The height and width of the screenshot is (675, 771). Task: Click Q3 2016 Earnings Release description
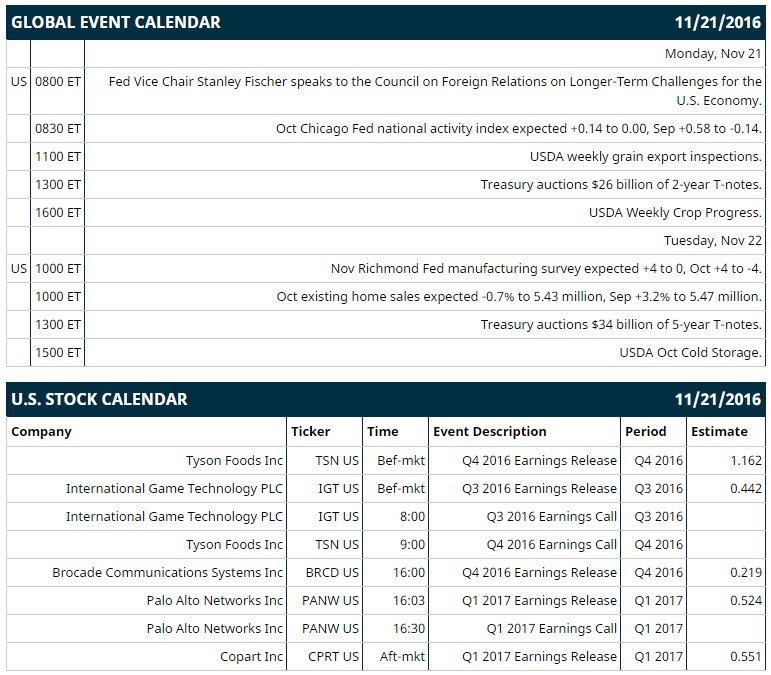point(539,489)
